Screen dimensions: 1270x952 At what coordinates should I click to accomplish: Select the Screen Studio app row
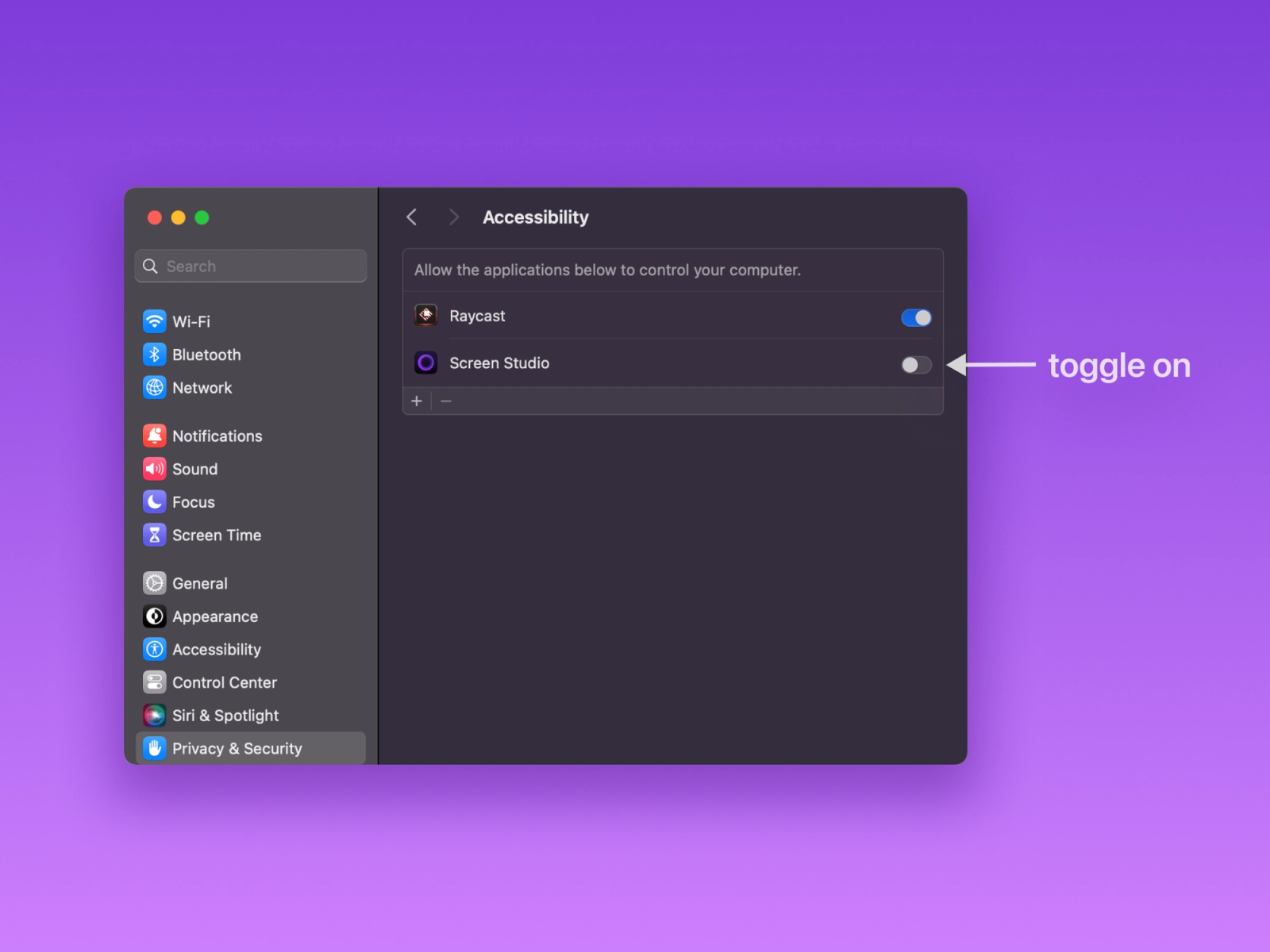(635, 363)
